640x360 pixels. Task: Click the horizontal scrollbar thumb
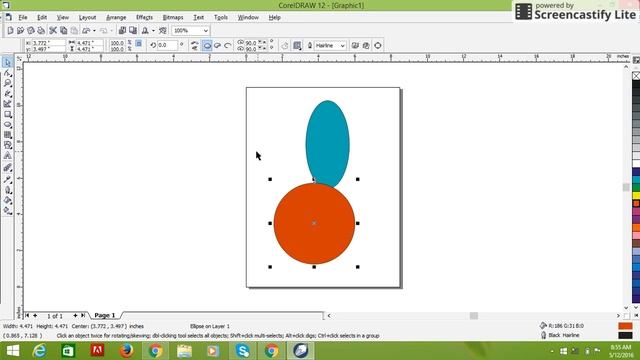(473, 316)
